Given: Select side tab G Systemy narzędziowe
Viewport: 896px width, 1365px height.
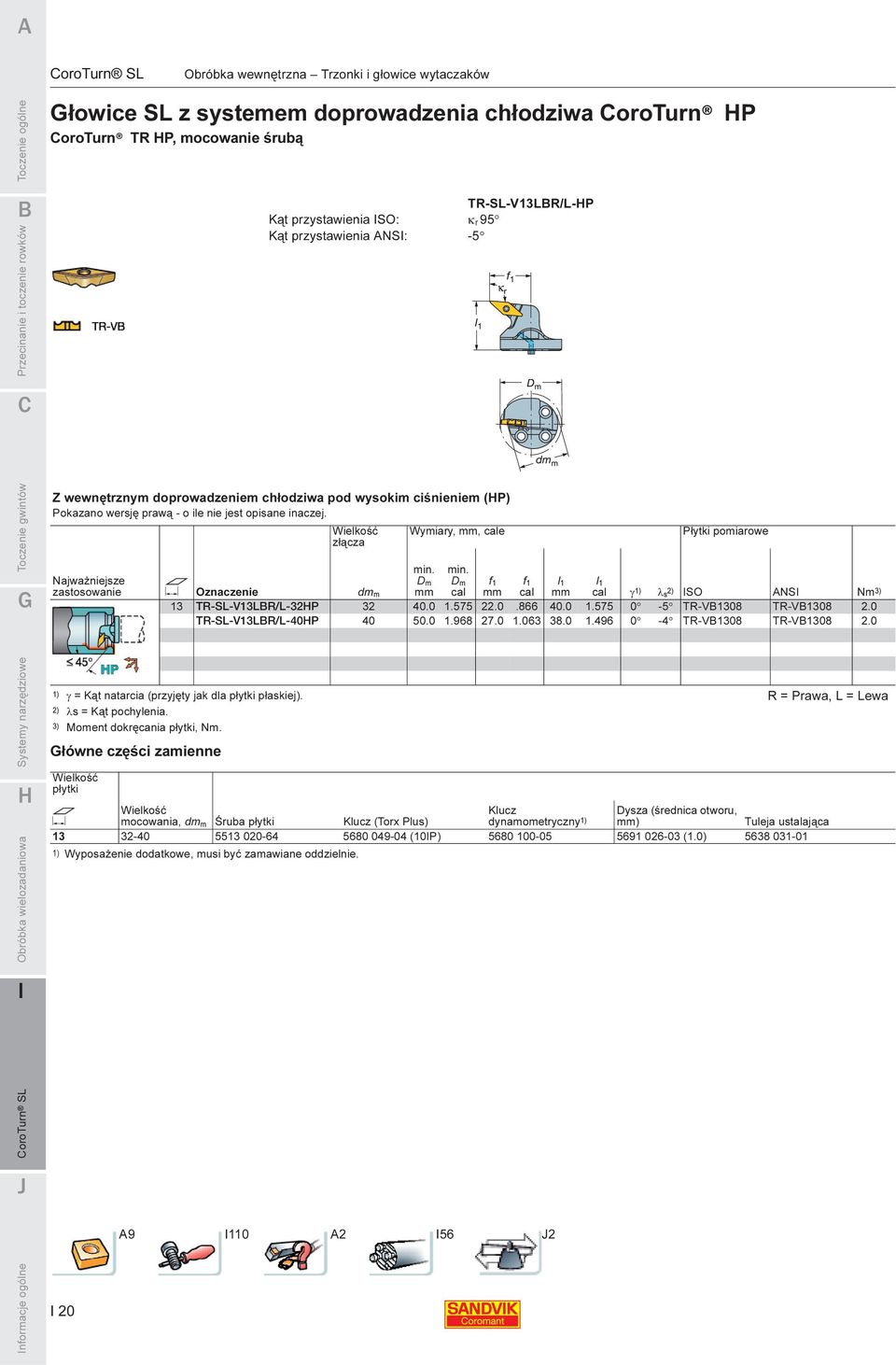Looking at the screenshot, I should pos(23,678).
